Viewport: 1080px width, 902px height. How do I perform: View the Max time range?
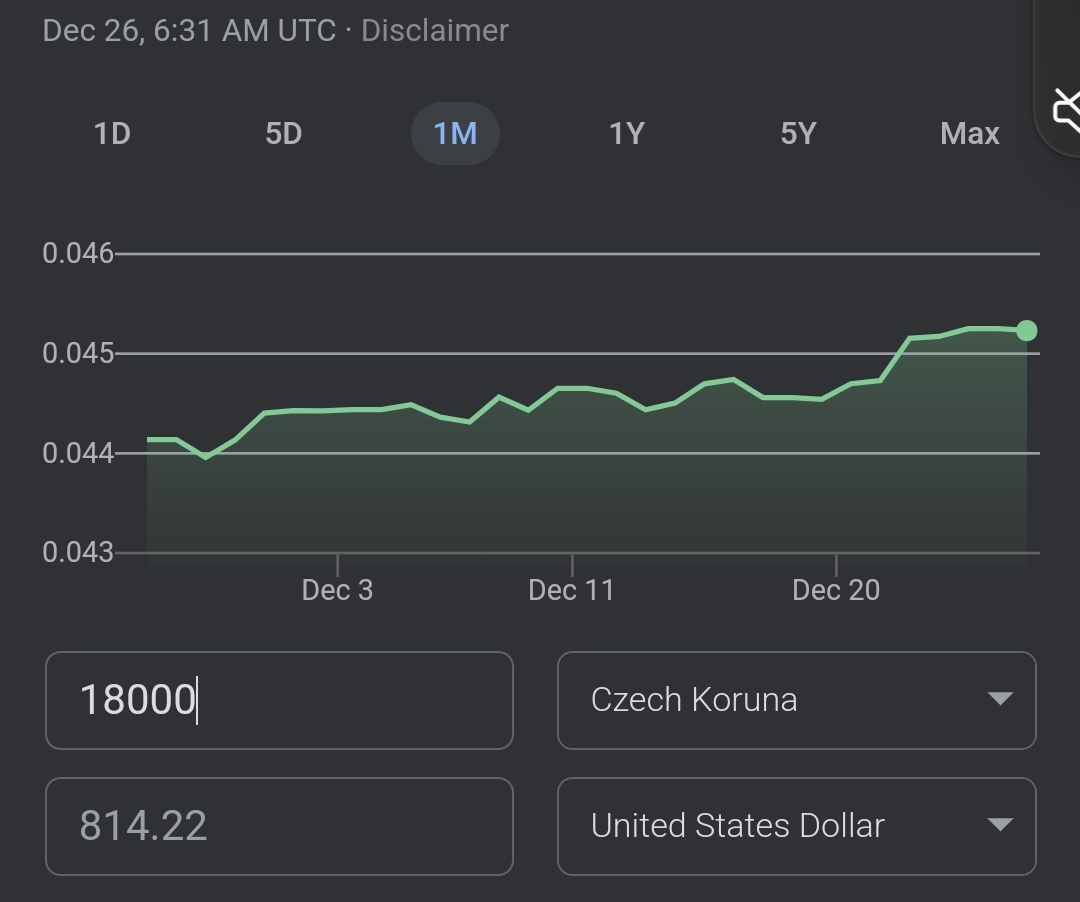[969, 133]
